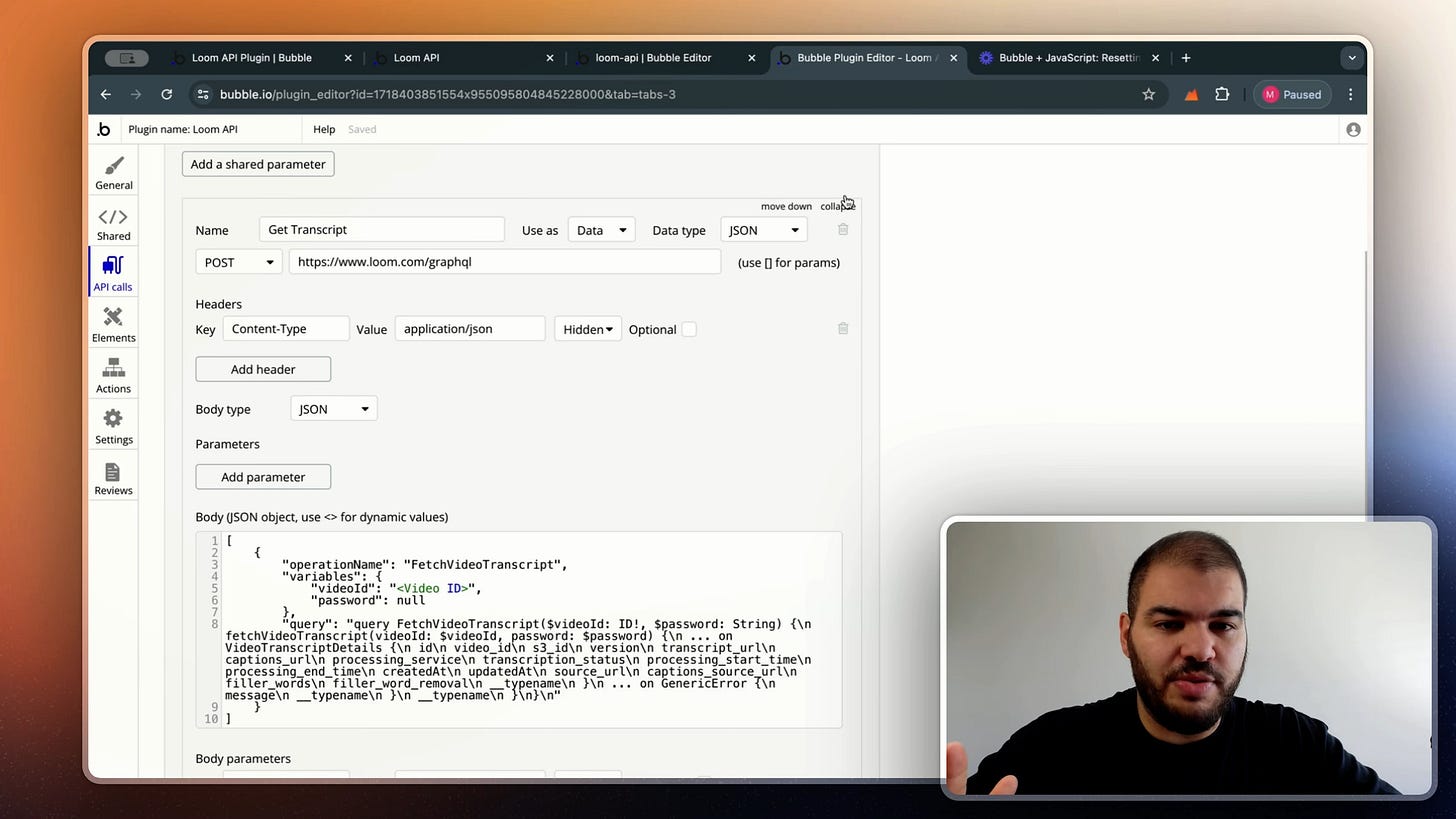Open the Elements section
The image size is (1456, 819).
(113, 325)
